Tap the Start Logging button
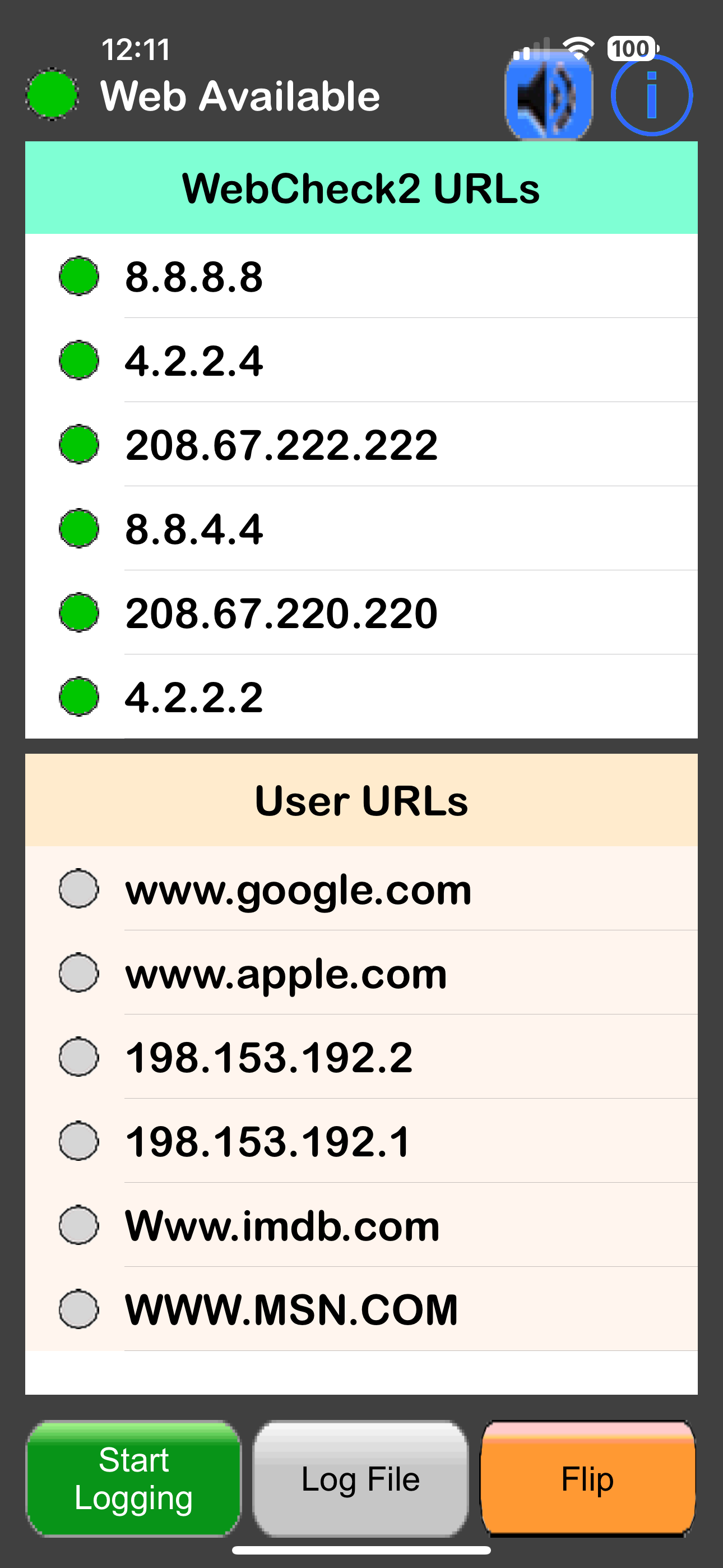The width and height of the screenshot is (723, 1568). [x=133, y=1478]
